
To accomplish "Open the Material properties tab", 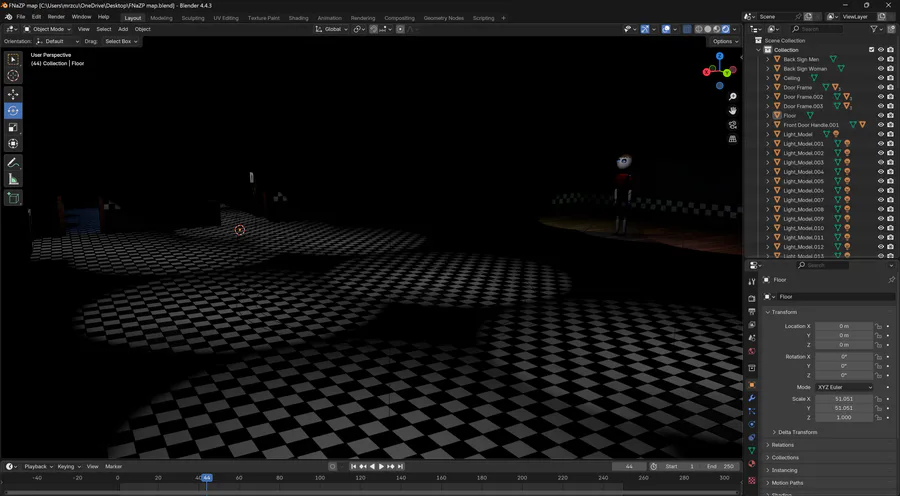I will coord(752,464).
